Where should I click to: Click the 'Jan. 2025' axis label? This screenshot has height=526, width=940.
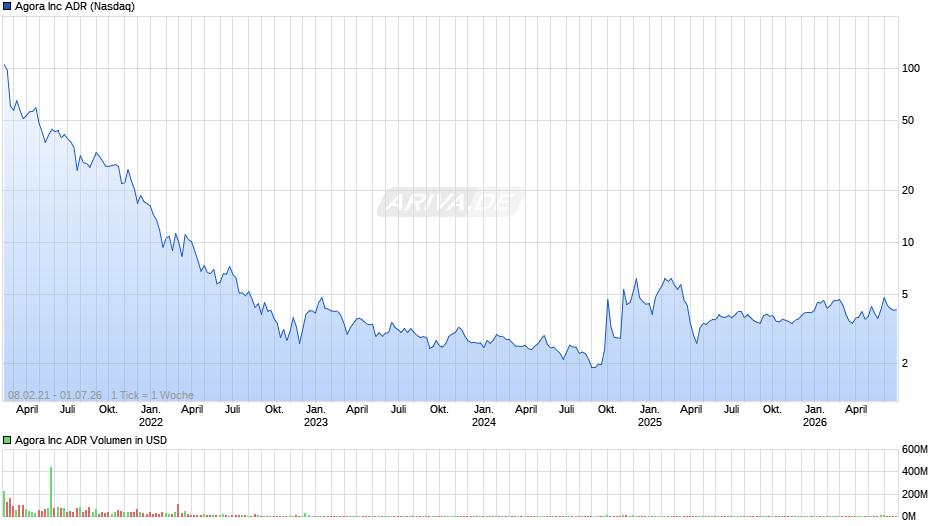point(649,416)
